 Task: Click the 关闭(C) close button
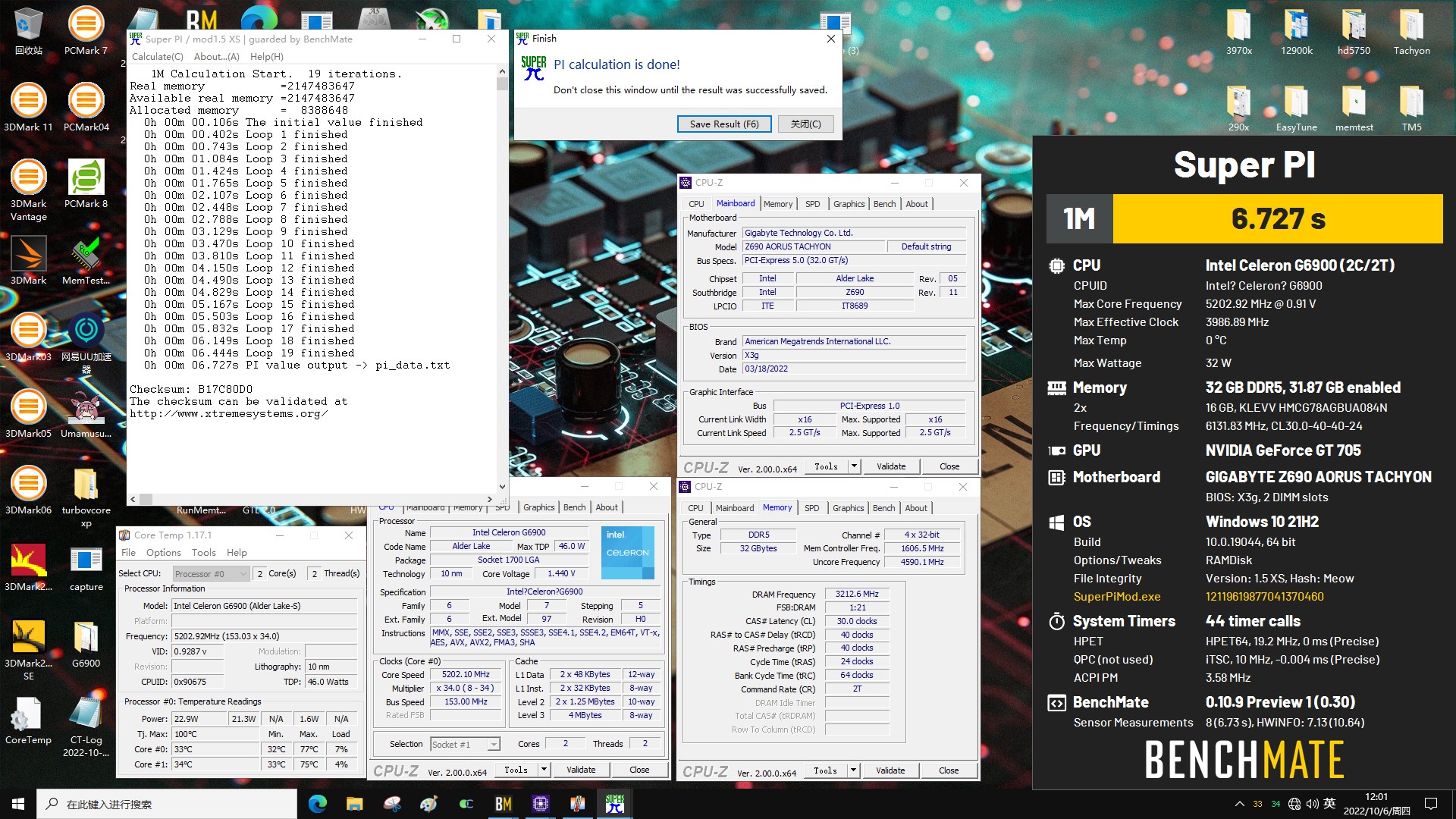[805, 124]
